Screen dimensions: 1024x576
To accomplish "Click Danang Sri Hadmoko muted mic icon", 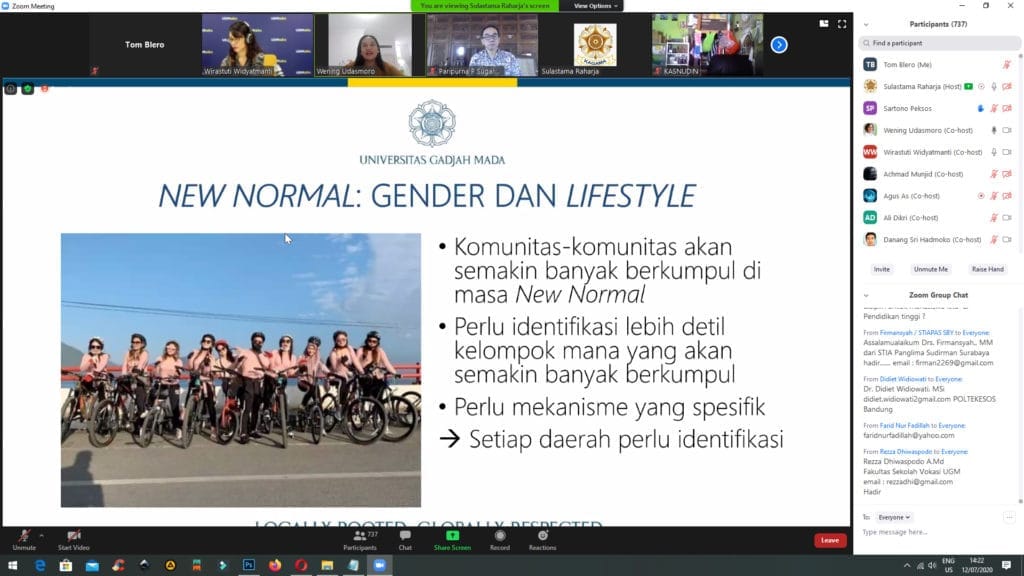I will [994, 240].
